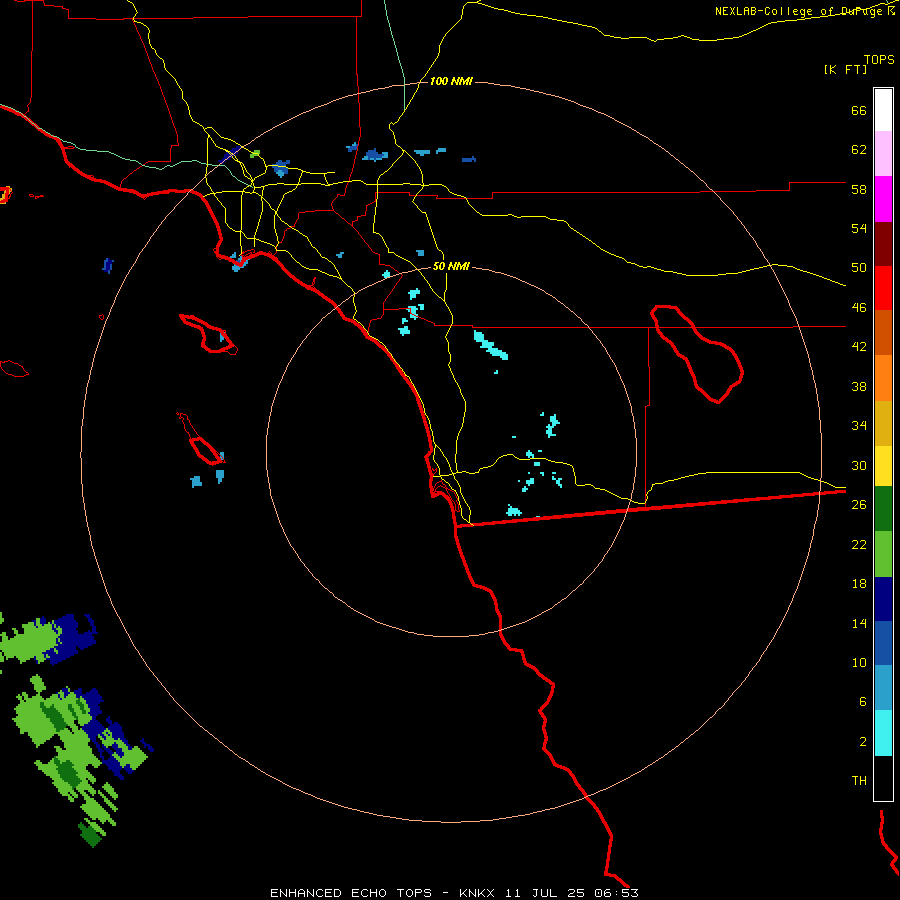Click the TH threshold label
The width and height of the screenshot is (900, 900).
[x=859, y=781]
